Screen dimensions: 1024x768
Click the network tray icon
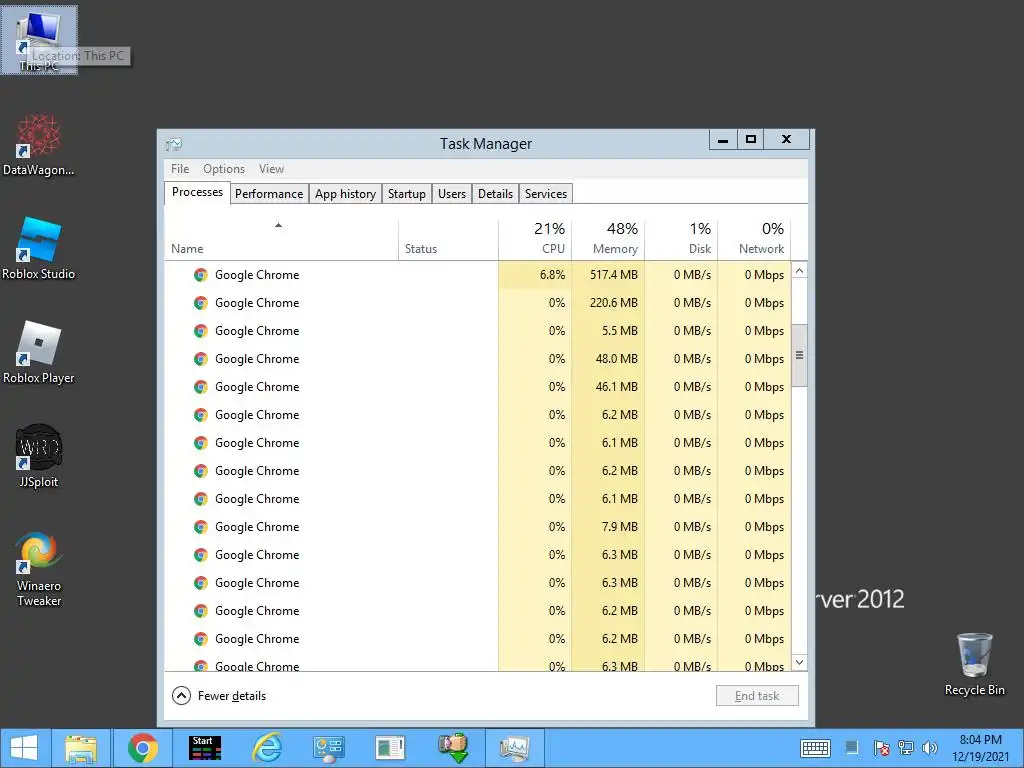906,748
